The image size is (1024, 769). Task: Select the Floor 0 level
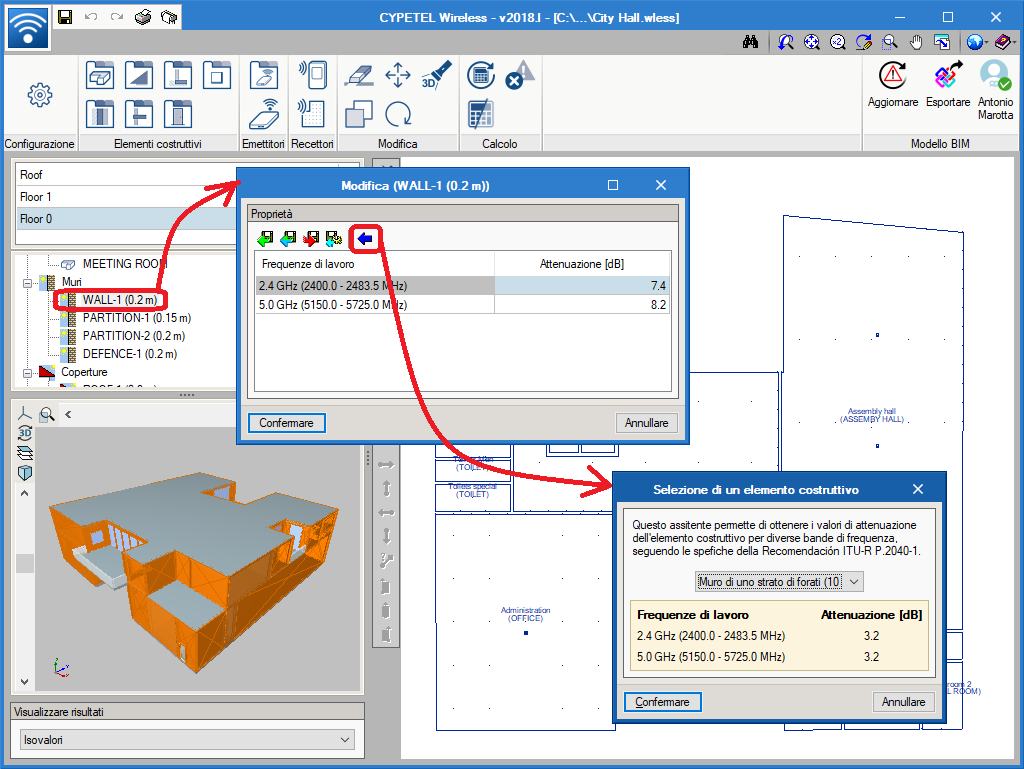tap(126, 219)
